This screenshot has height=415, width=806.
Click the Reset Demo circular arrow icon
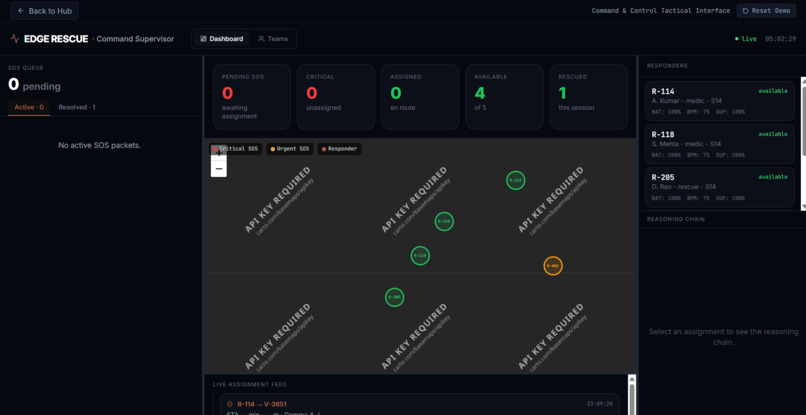tap(745, 11)
